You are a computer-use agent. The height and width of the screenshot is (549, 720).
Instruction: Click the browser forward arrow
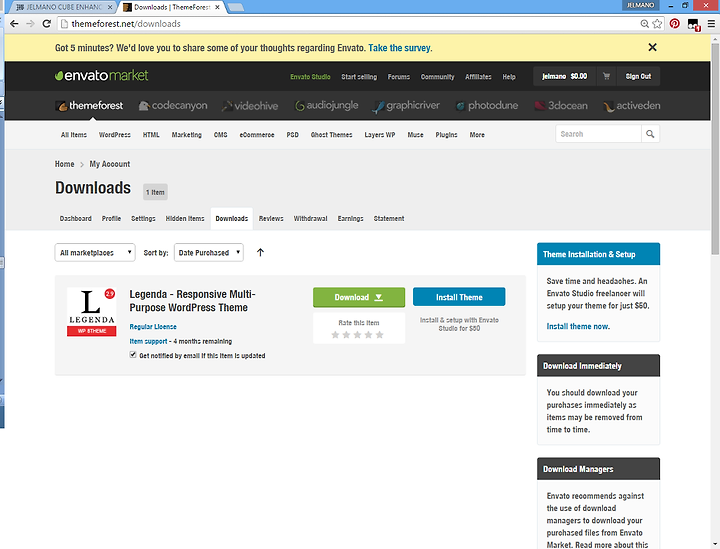tap(30, 24)
